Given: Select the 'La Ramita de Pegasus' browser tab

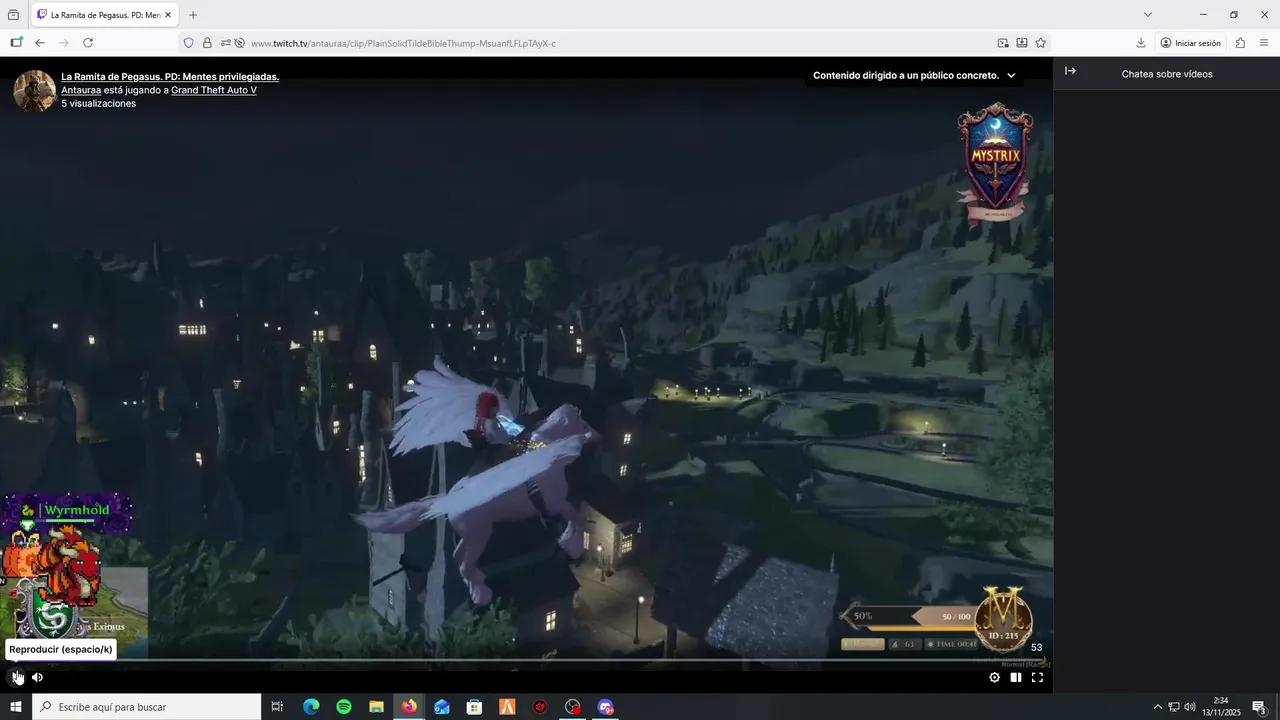Looking at the screenshot, I should pos(105,15).
